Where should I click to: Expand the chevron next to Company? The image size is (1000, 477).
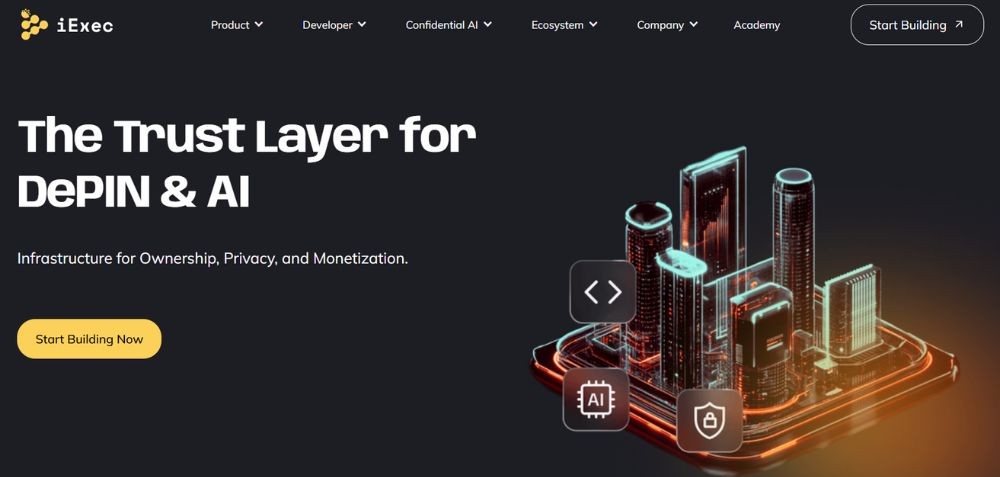(694, 24)
